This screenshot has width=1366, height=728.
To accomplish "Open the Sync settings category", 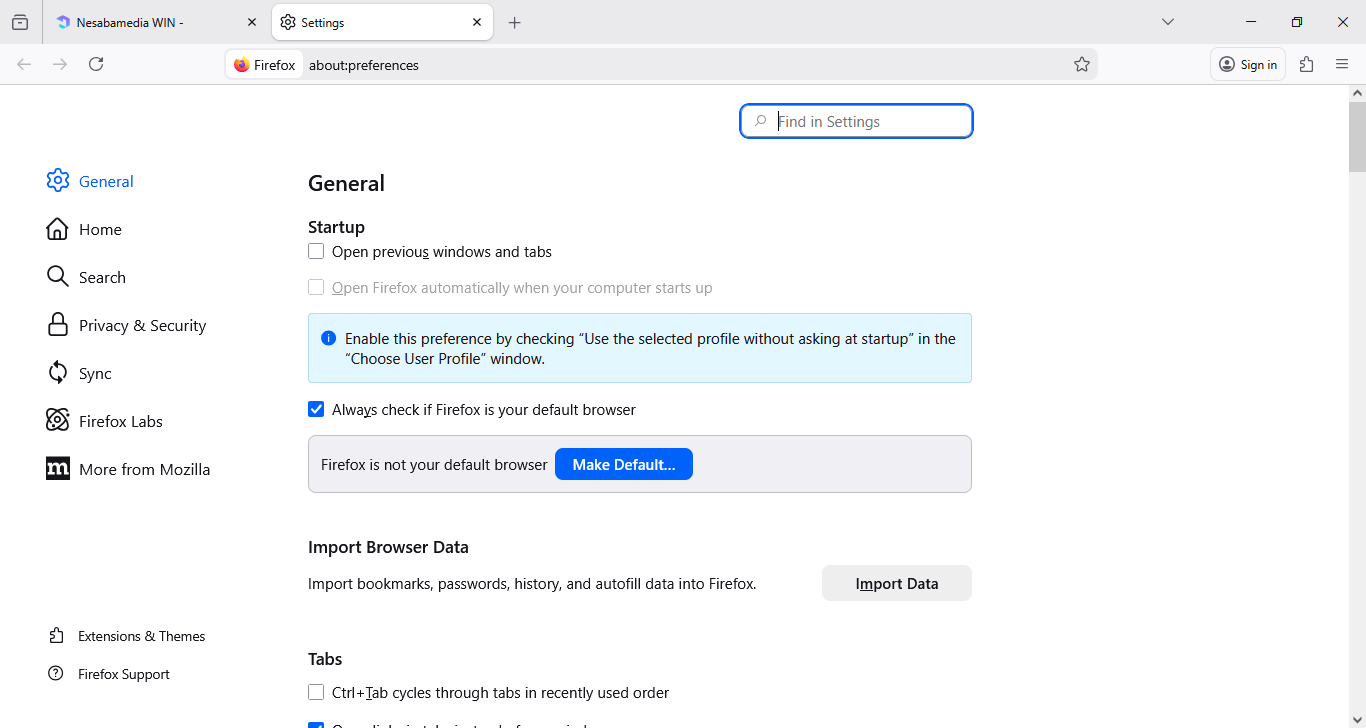I will pyautogui.click(x=95, y=373).
